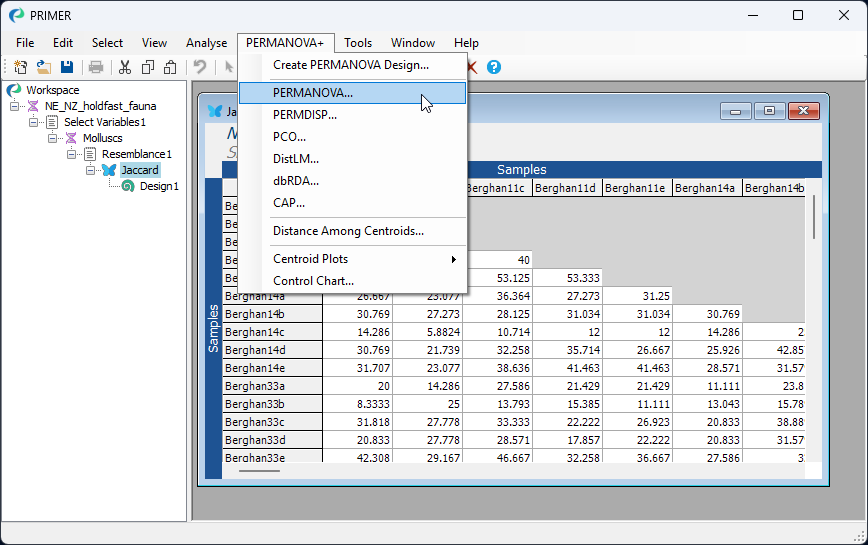The height and width of the screenshot is (545, 868).
Task: Click the Open file toolbar icon
Action: [x=44, y=67]
